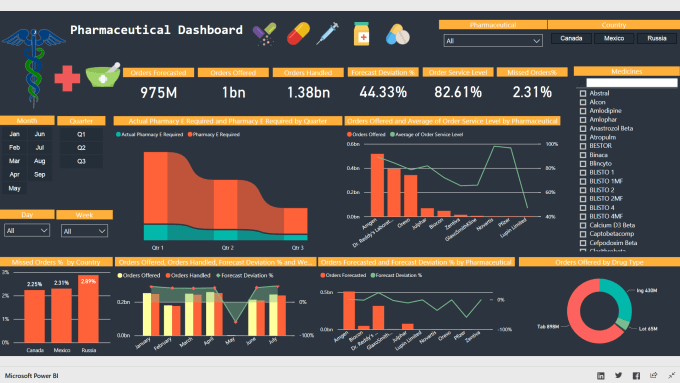Viewport: 680px width, 383px height.
Task: Open the Week dropdown
Action: coord(84,231)
